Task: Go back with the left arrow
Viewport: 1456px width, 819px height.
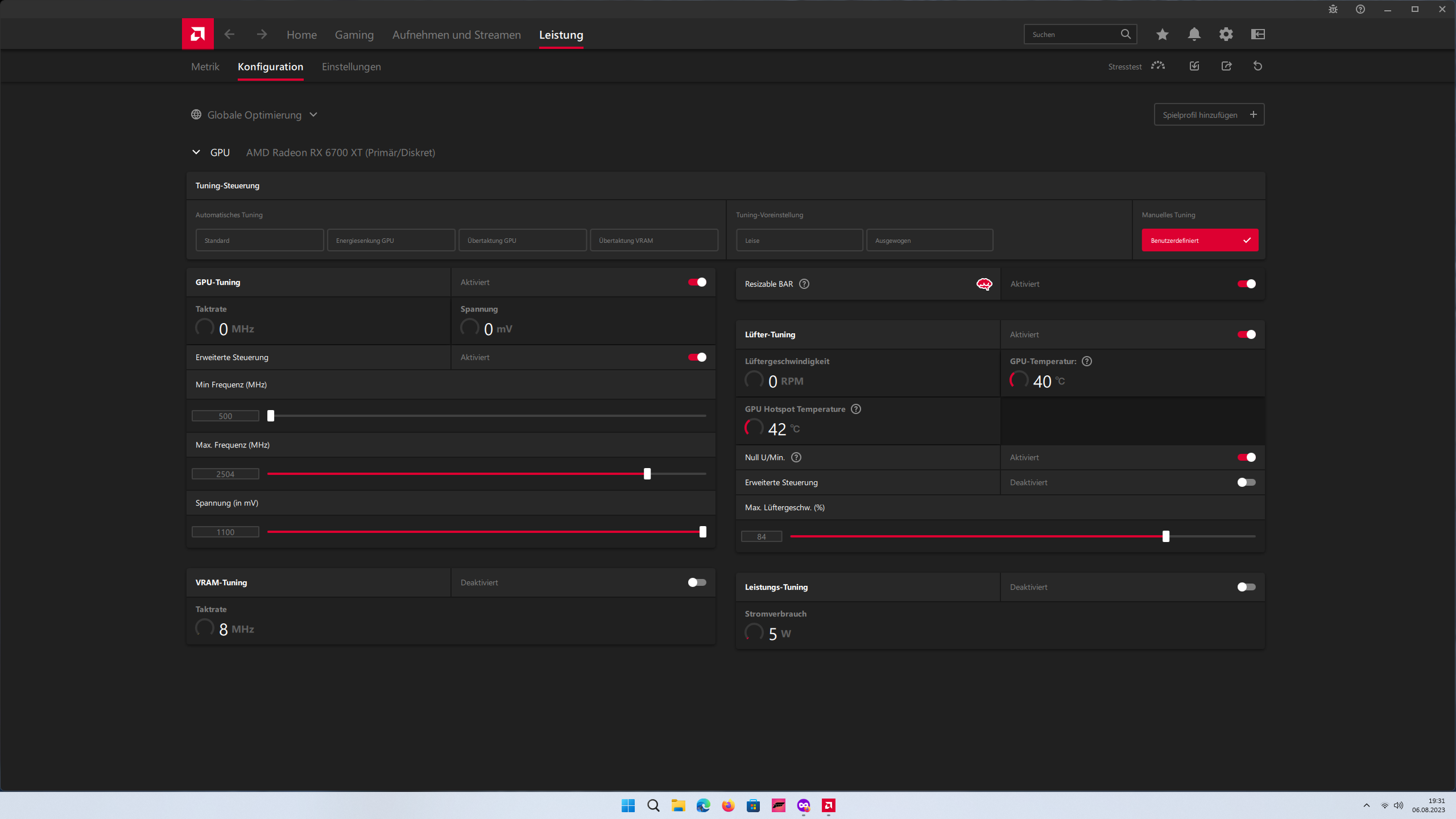Action: click(229, 34)
